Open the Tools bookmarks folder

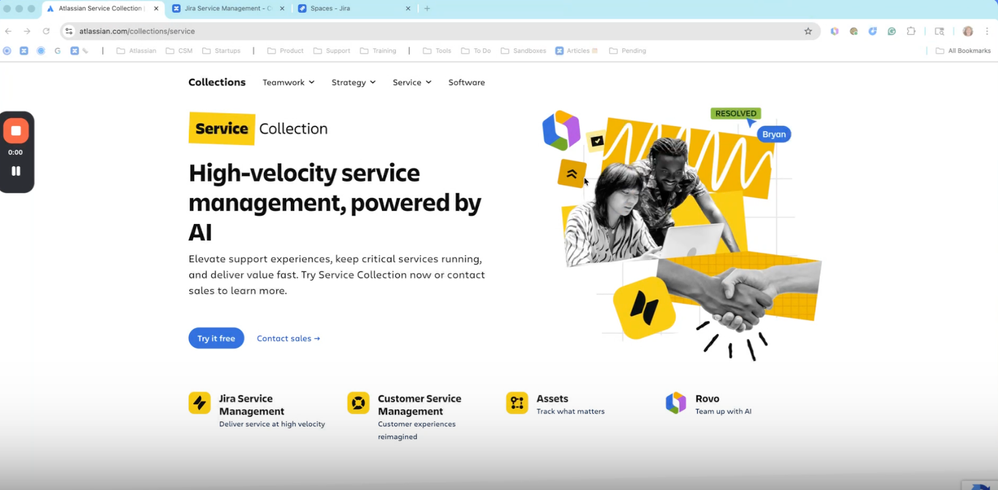tap(437, 51)
